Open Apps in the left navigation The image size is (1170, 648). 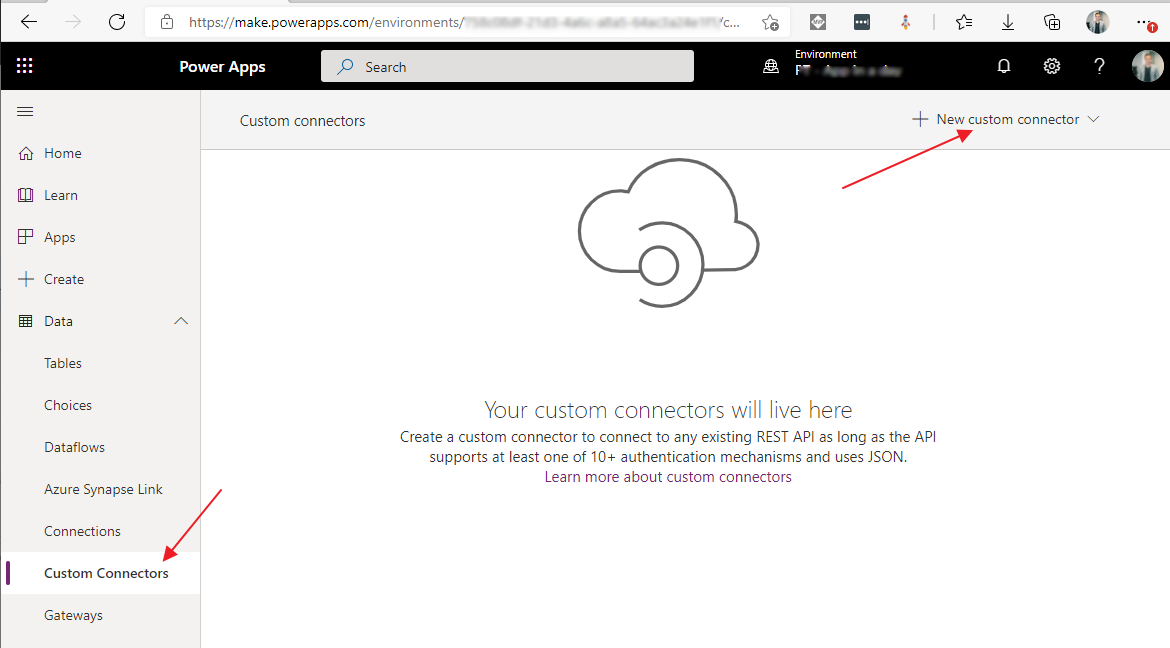coord(59,237)
